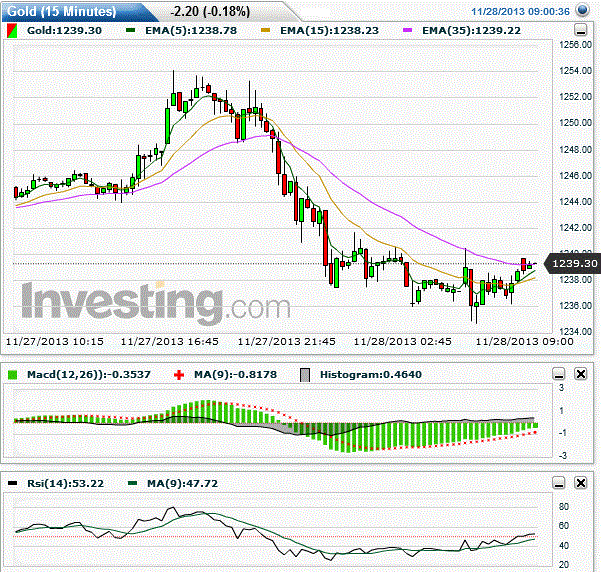This screenshot has height=572, width=601.
Task: Click the EMA(5) green legend swatch
Action: click(x=130, y=31)
